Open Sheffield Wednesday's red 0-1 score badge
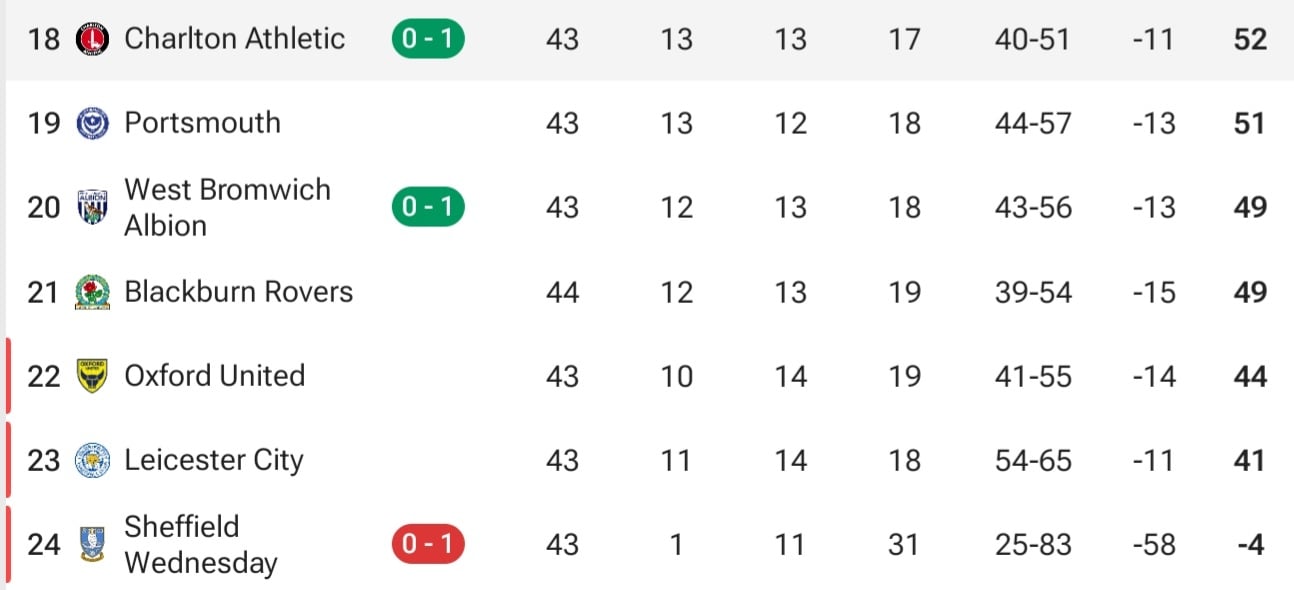Viewport: 1294px width, 590px height. [x=428, y=544]
